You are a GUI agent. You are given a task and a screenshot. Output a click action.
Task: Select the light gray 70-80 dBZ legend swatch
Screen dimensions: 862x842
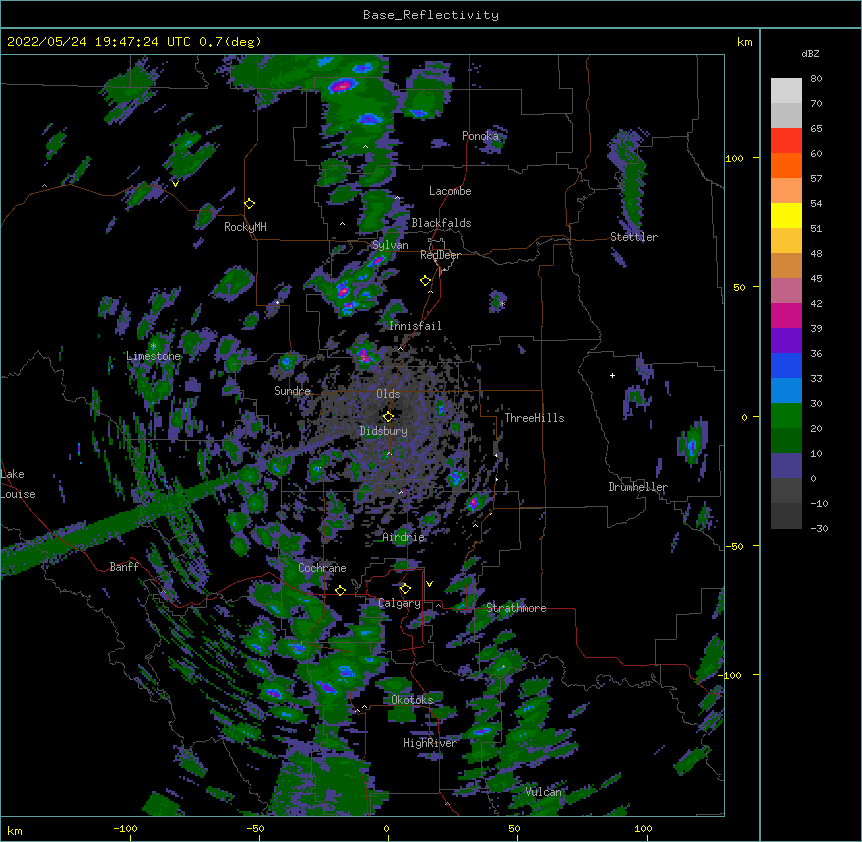coord(786,90)
